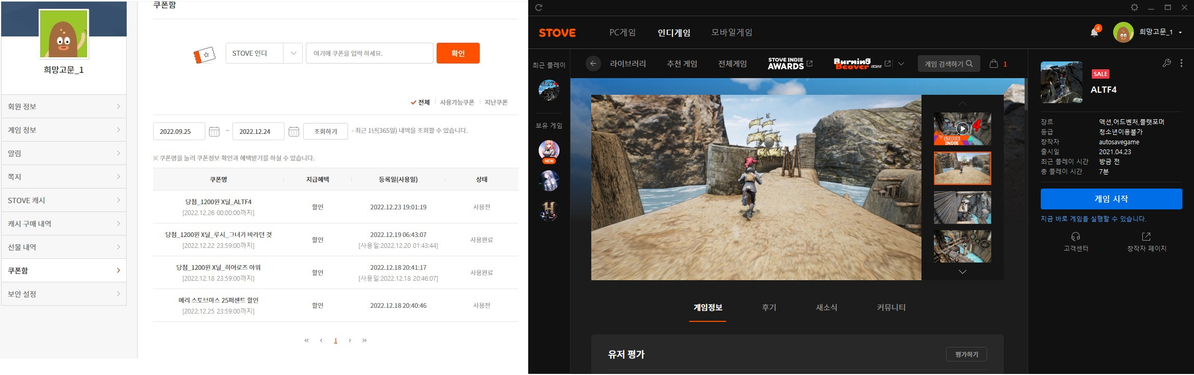Select the video thumbnail with play button
The width and height of the screenshot is (1194, 375).
point(963,128)
